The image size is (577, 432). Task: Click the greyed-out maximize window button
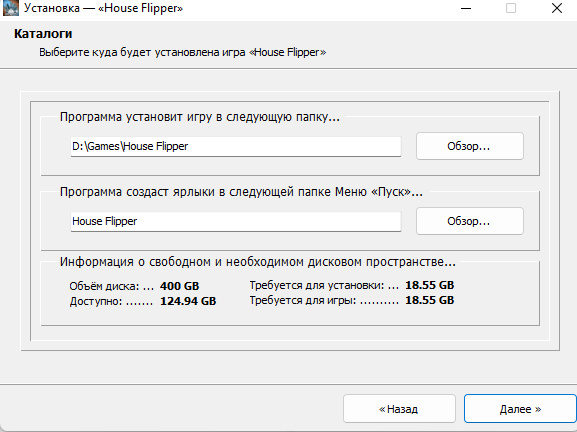coord(511,8)
